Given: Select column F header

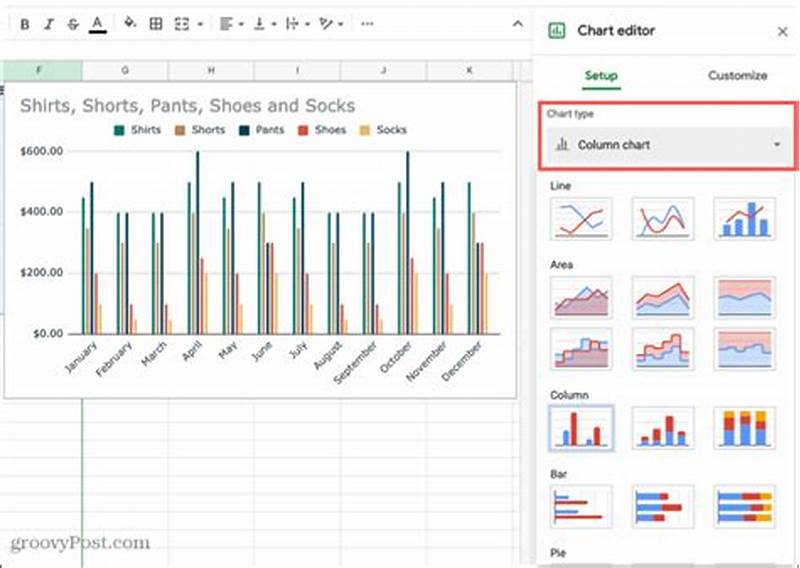Looking at the screenshot, I should point(40,71).
